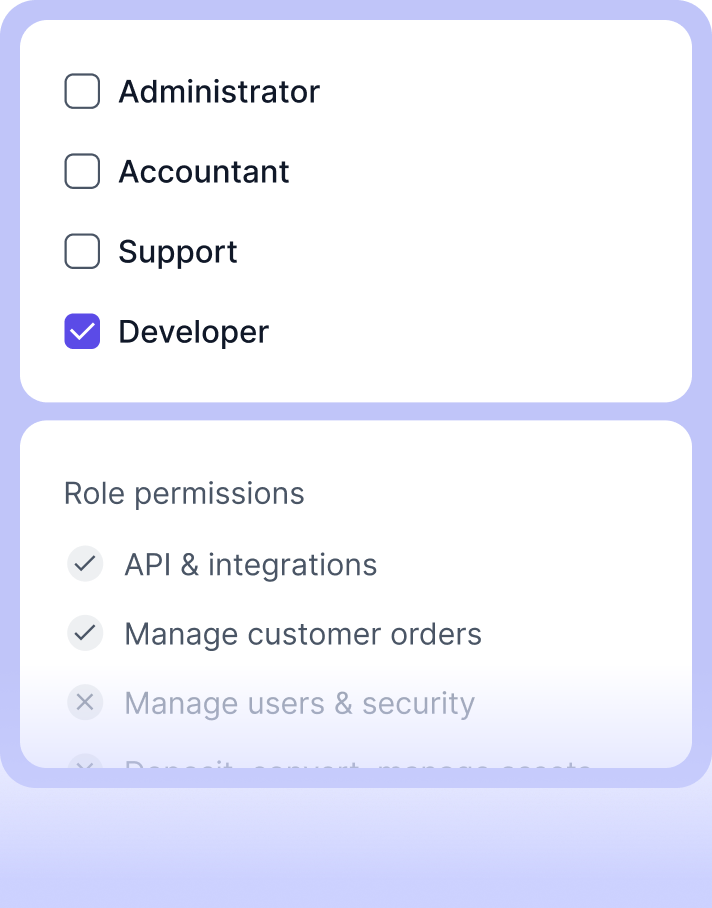Click the API & integrations permission text
Screen dimensions: 712x908
(250, 565)
